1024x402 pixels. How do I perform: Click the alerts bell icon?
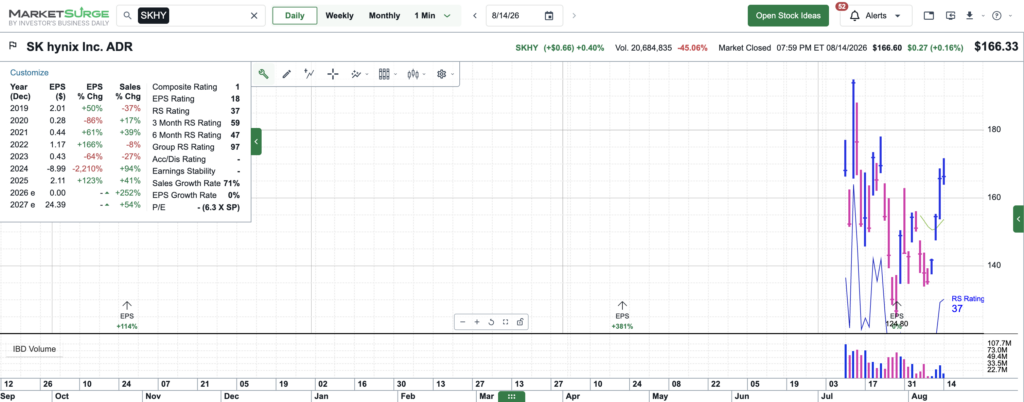(x=854, y=16)
